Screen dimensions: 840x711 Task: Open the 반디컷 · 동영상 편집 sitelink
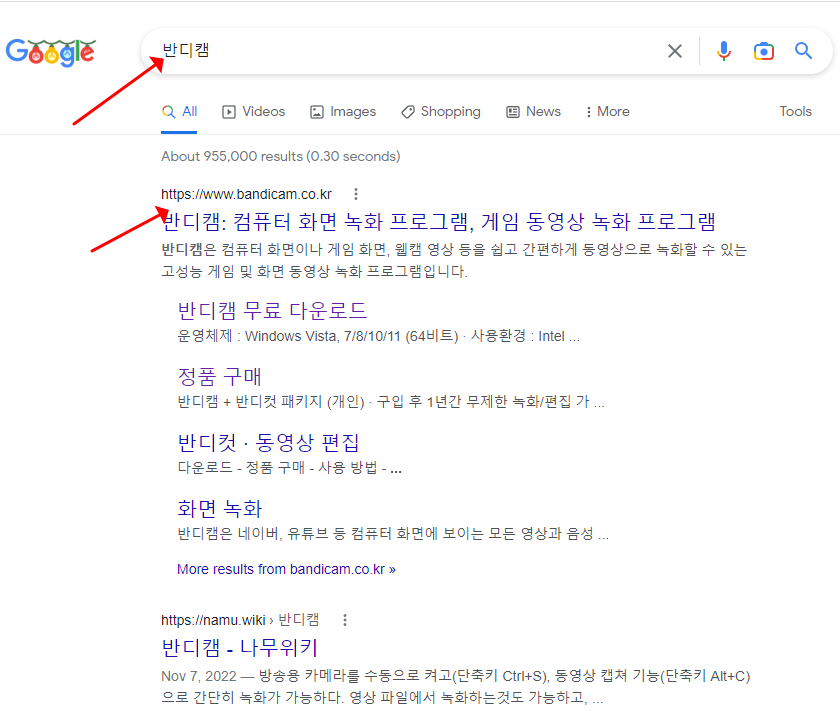(x=268, y=443)
